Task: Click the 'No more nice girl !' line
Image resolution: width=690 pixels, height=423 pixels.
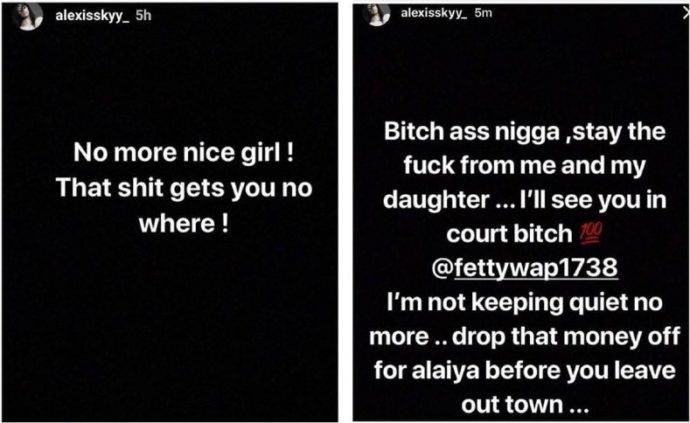Action: tap(184, 153)
